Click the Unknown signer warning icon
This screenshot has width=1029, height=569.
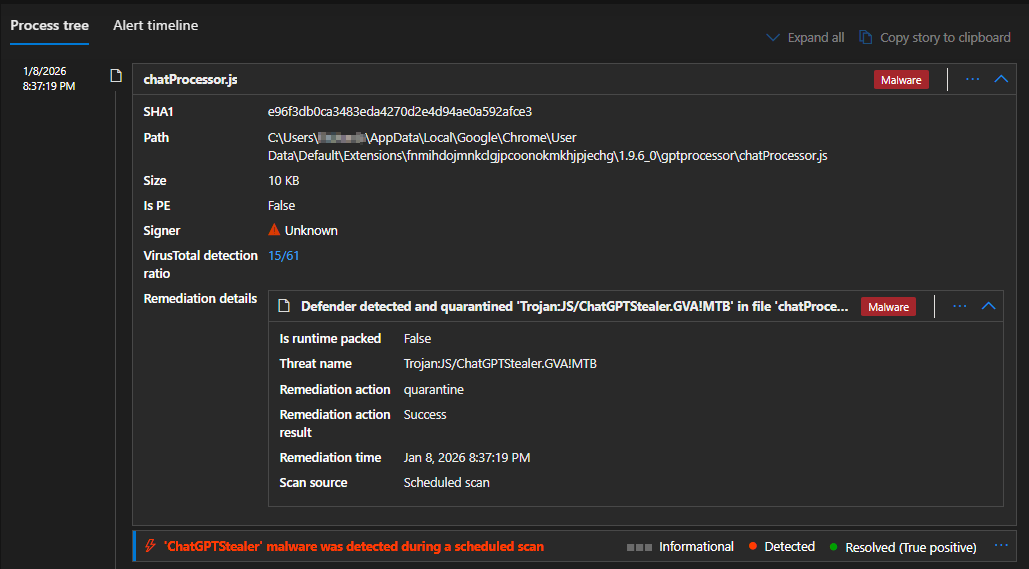coord(274,230)
